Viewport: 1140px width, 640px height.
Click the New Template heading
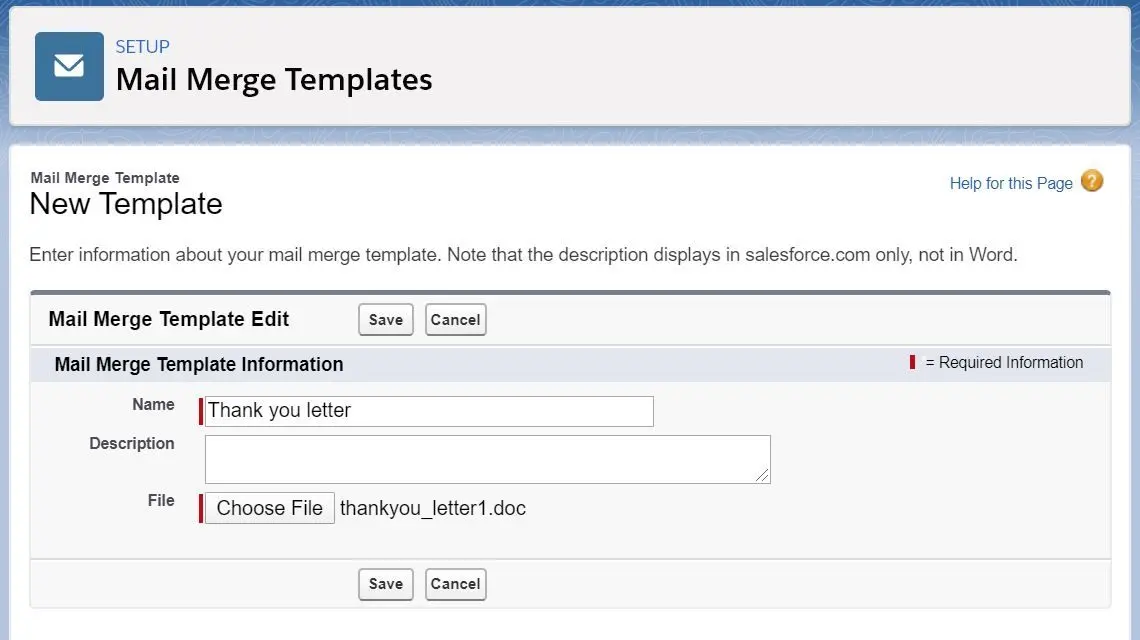[126, 204]
